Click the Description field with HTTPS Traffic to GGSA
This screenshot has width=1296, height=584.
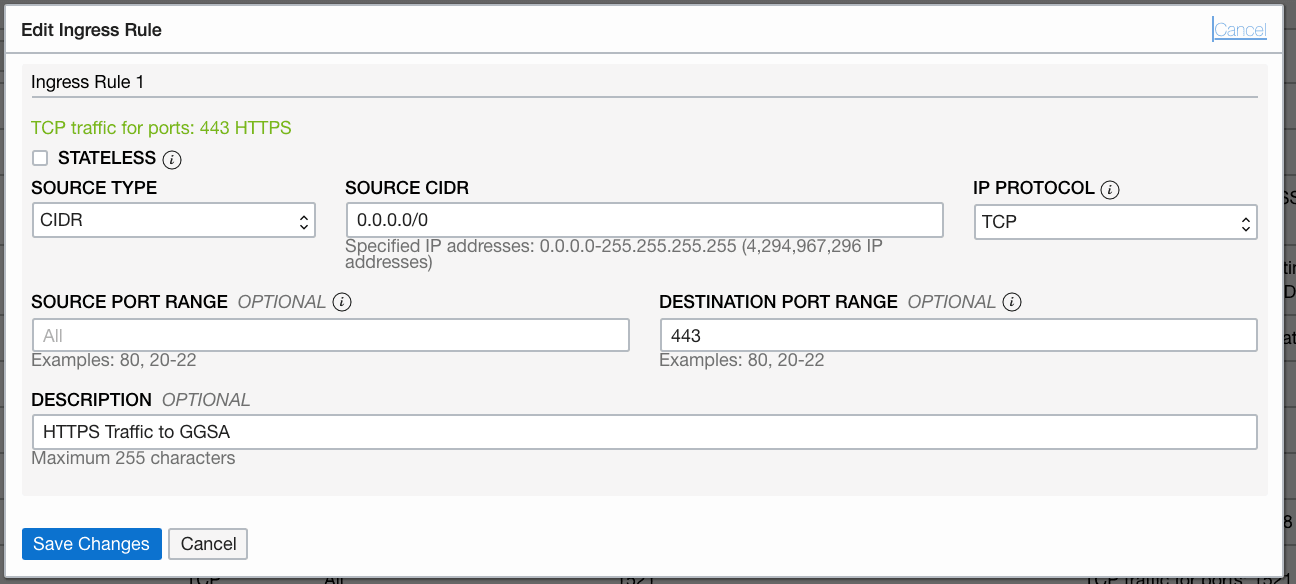[x=644, y=431]
